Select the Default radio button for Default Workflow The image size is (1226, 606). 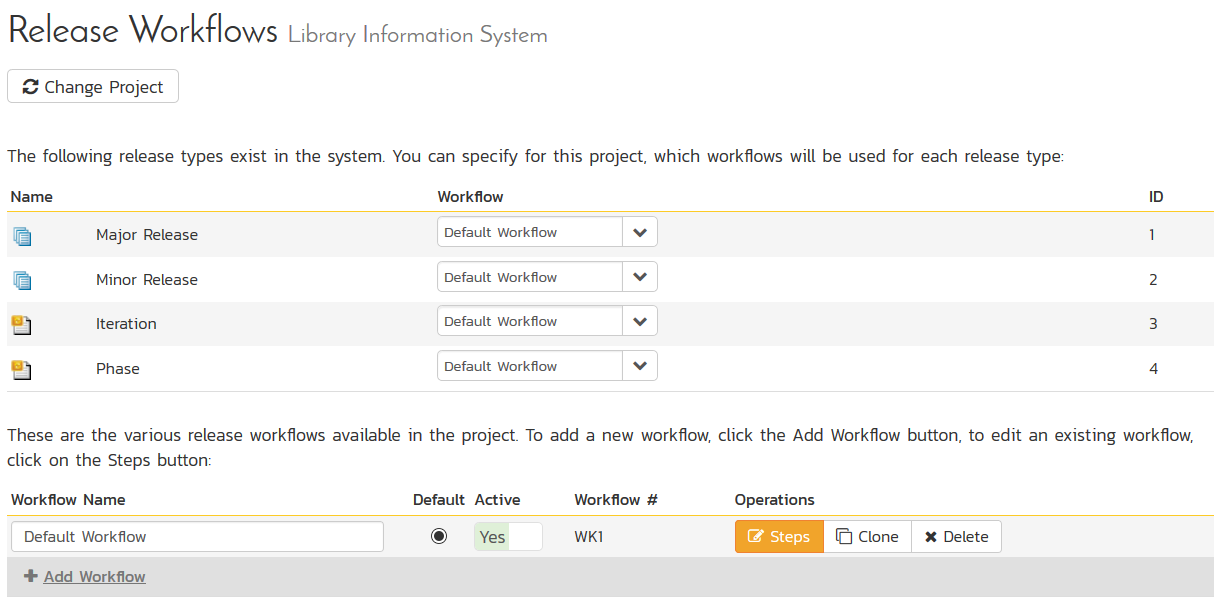tap(438, 536)
